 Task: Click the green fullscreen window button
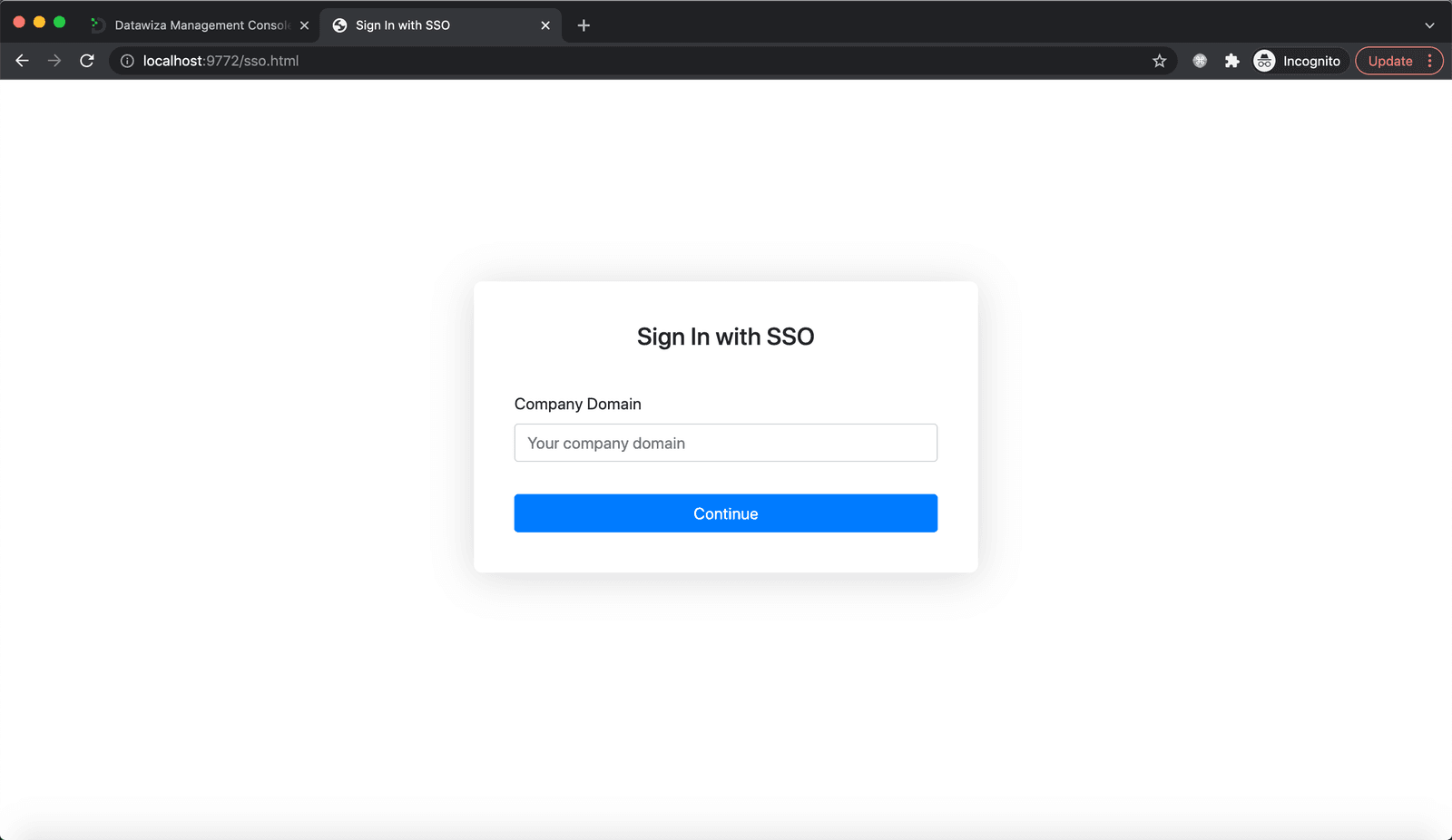tap(59, 22)
